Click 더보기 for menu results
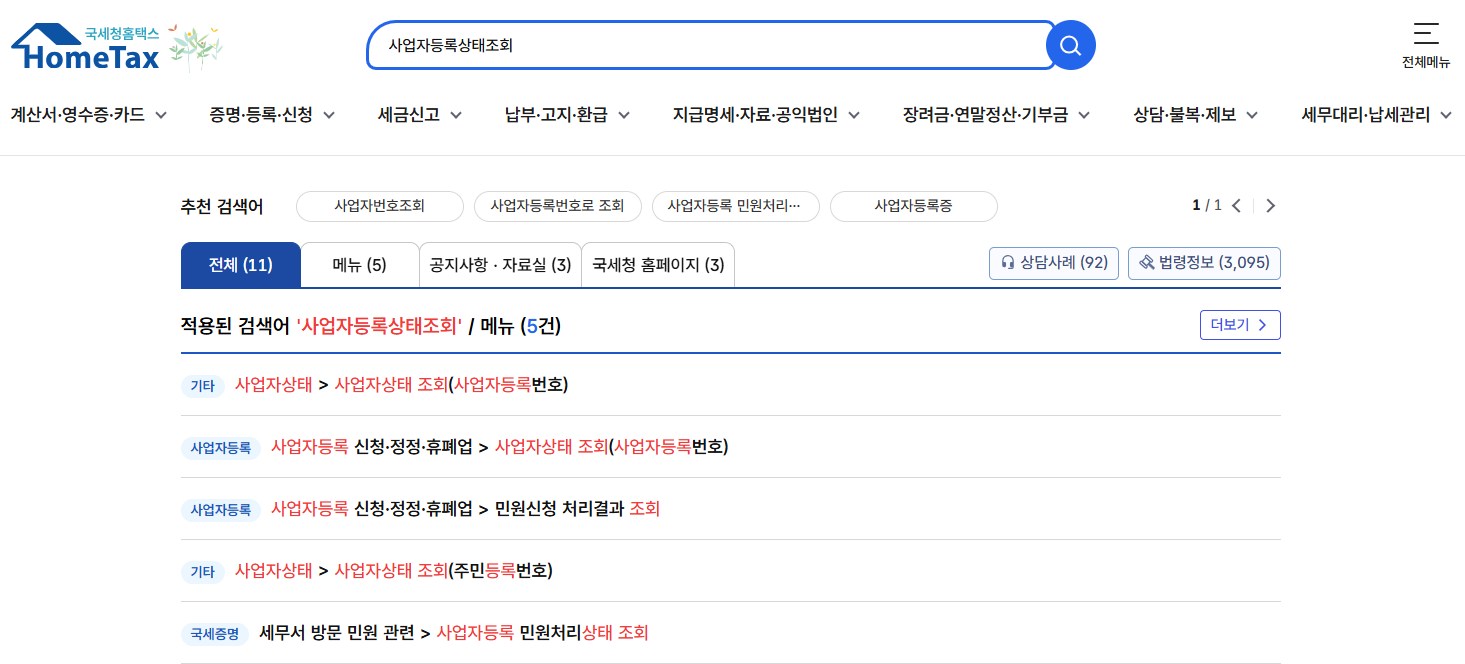This screenshot has width=1465, height=664. 1240,325
